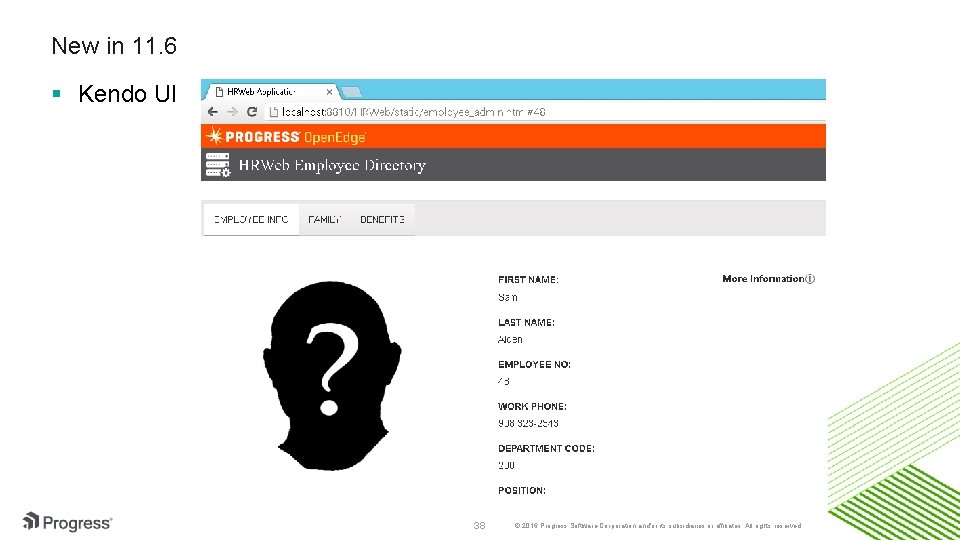Click the server gear icon beside HRWeb

(217, 165)
